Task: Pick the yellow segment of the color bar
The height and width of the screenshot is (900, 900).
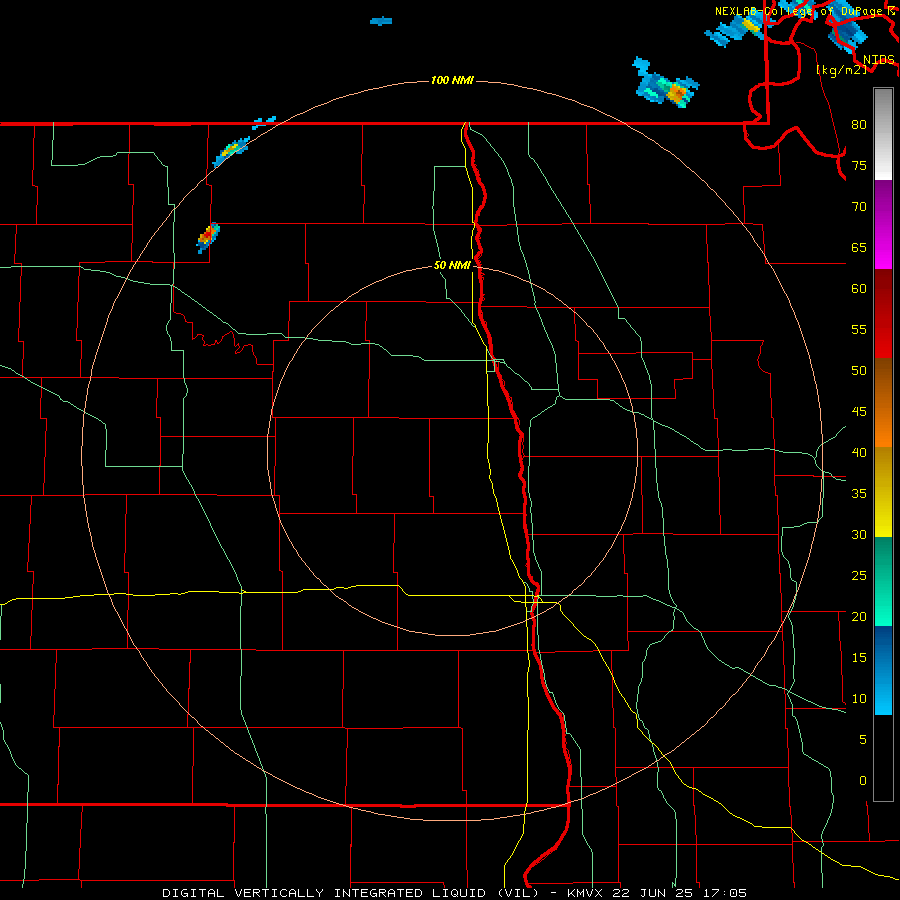Action: click(x=883, y=492)
